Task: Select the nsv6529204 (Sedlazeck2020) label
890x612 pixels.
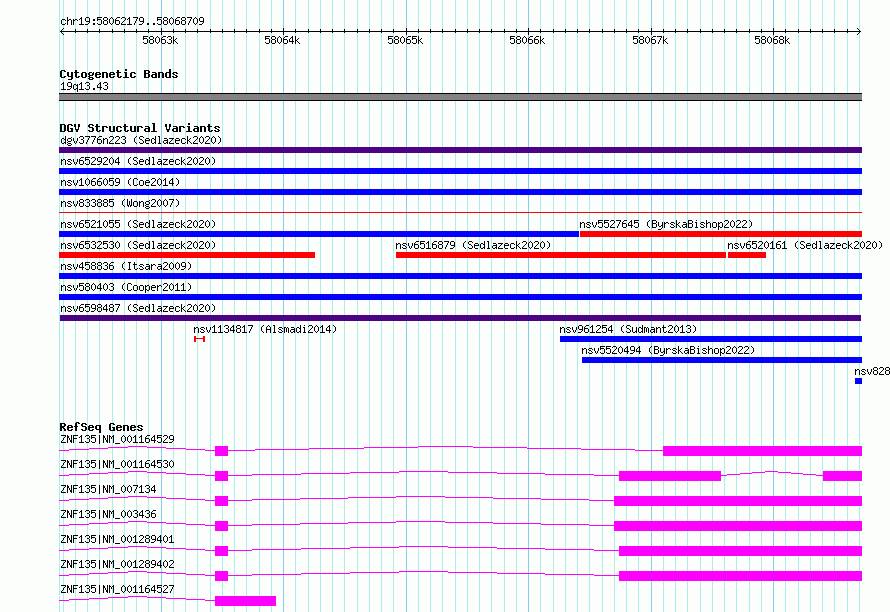Action: pyautogui.click(x=138, y=161)
